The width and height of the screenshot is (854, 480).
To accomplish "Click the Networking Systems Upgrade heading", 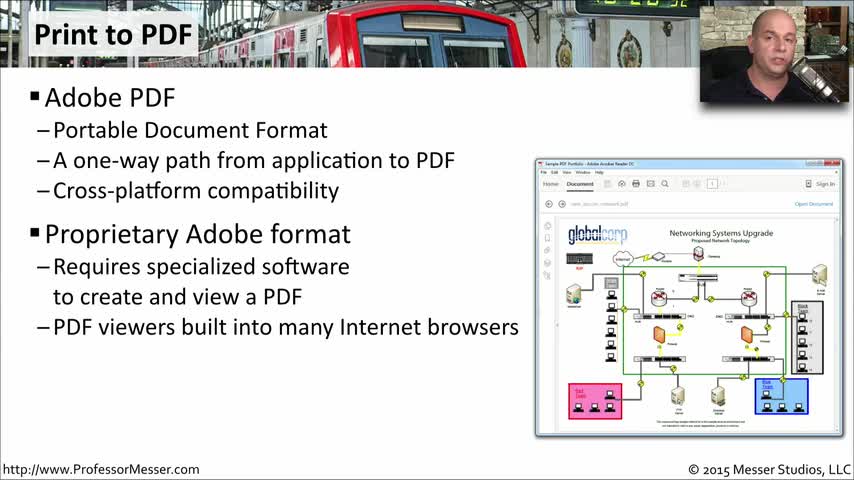I will tap(721, 233).
